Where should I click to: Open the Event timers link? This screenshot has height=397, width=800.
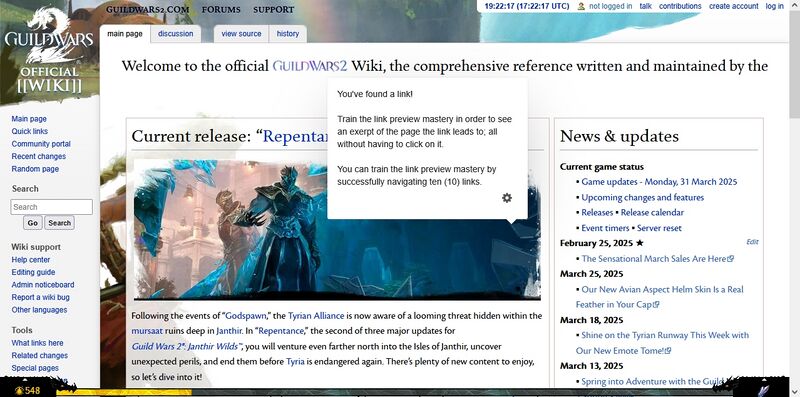point(605,228)
